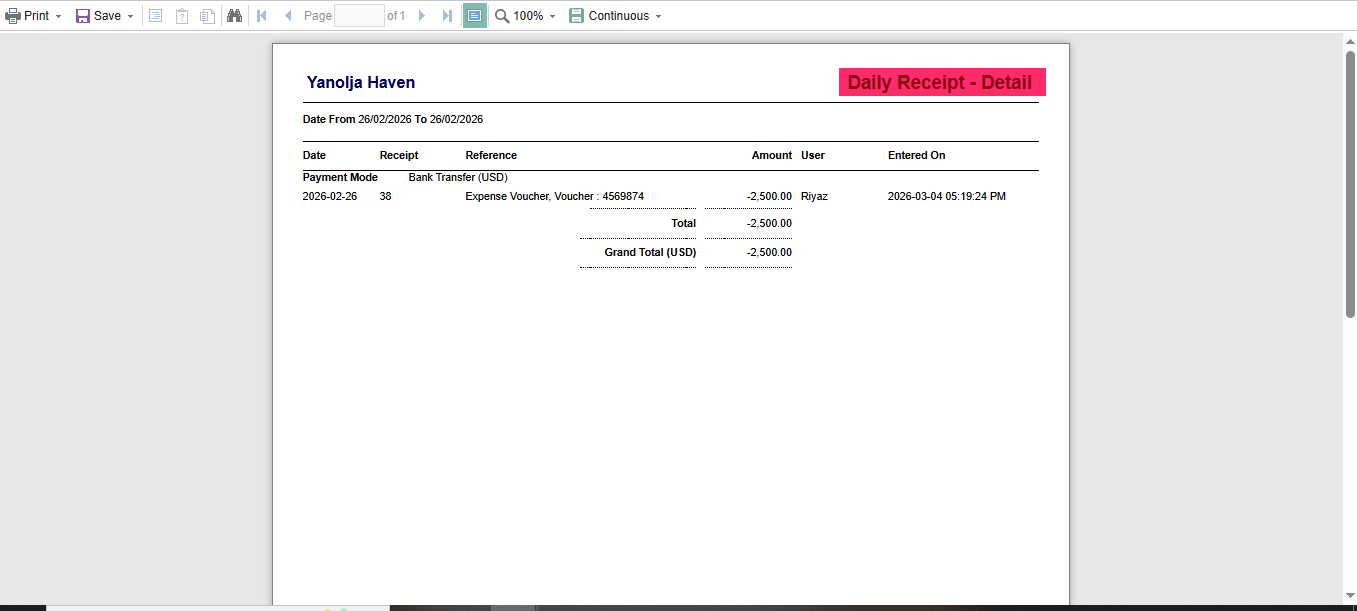This screenshot has width=1357, height=611.
Task: Select the Entered On column header
Action: coord(917,155)
